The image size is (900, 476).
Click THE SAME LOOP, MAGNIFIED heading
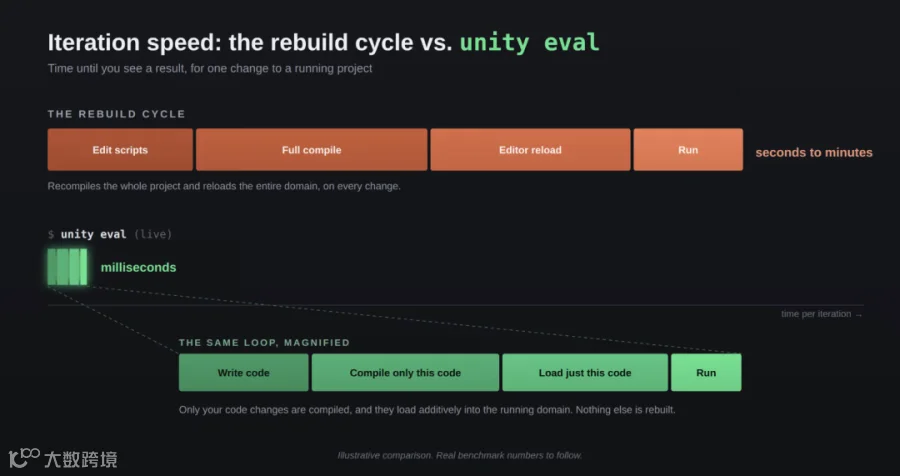pos(264,342)
